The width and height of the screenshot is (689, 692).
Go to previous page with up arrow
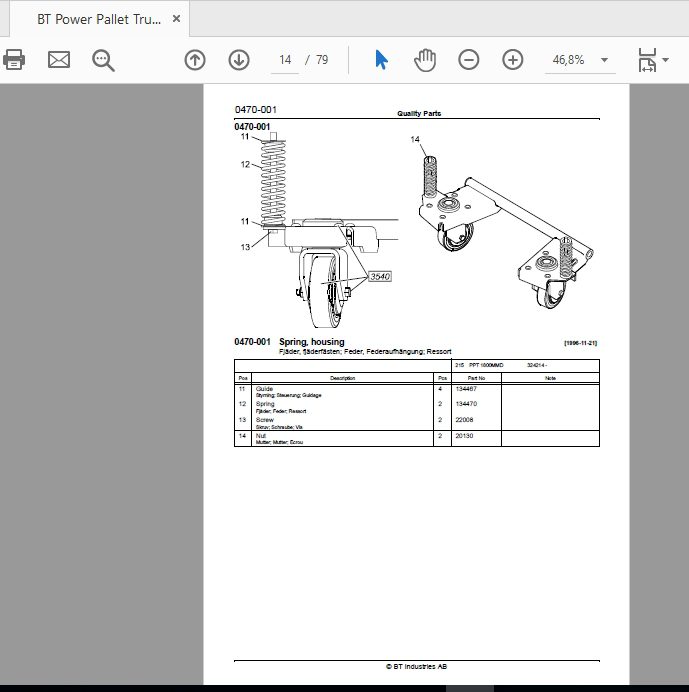[195, 60]
